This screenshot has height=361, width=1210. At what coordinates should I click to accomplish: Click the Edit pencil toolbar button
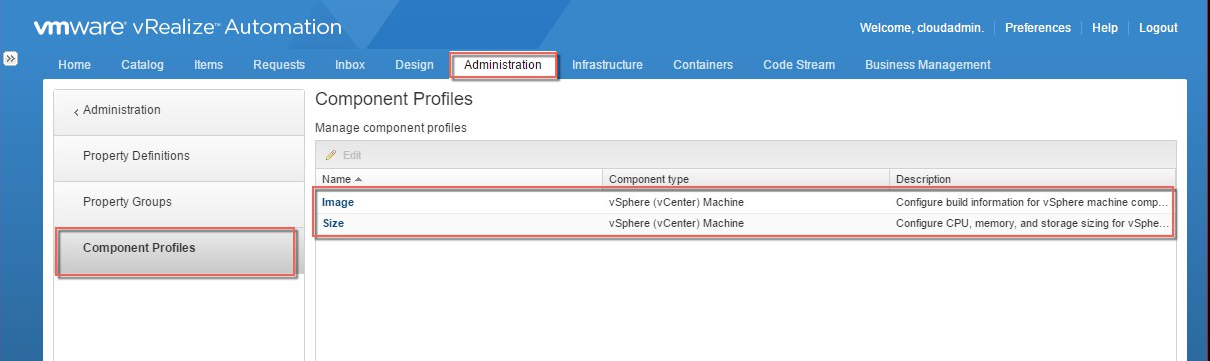pyautogui.click(x=344, y=155)
